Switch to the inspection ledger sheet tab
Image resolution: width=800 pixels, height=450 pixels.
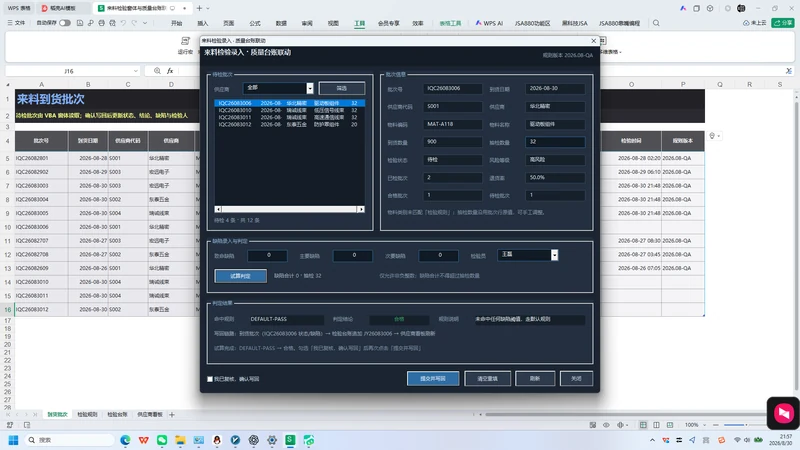point(117,415)
